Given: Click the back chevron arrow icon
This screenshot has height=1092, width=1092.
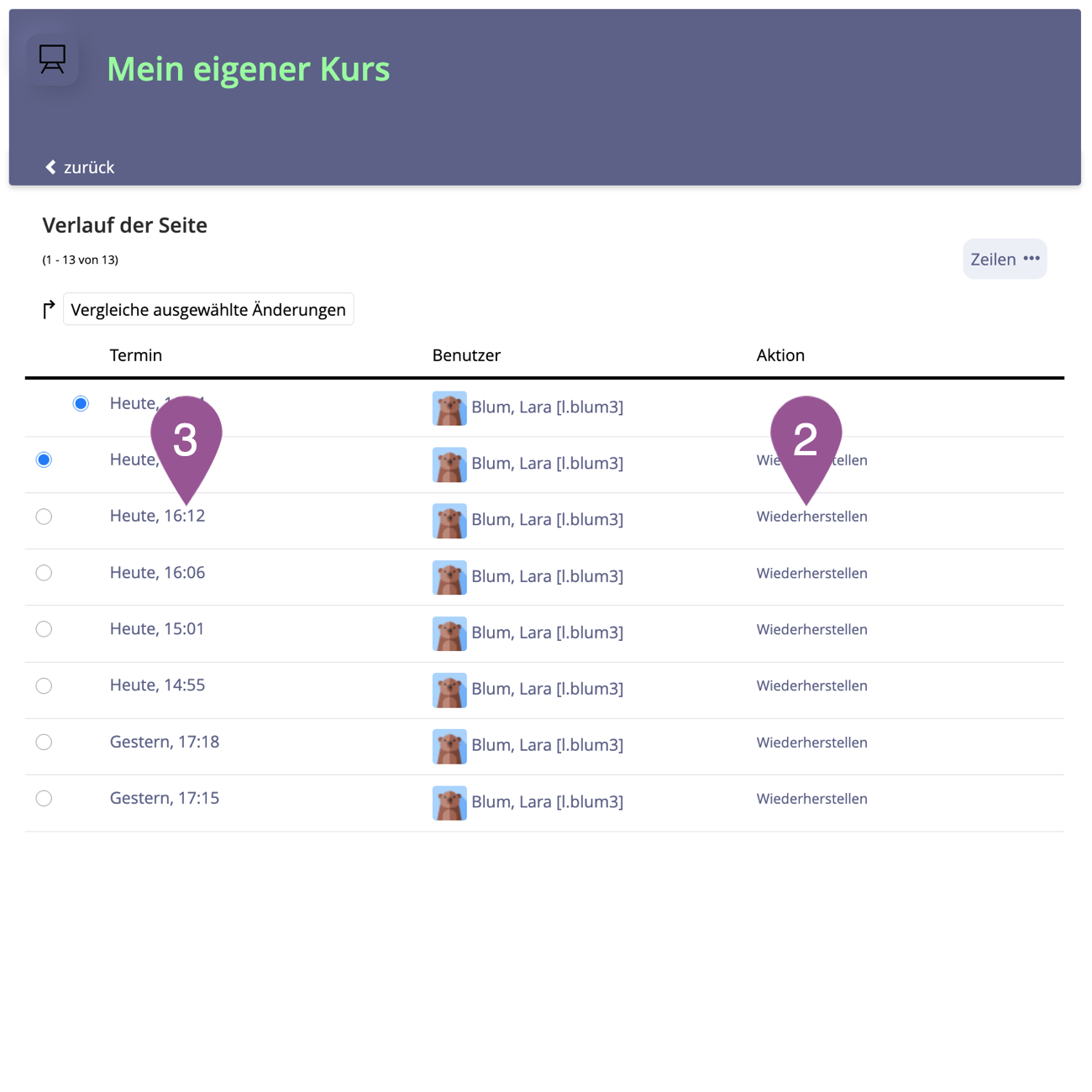Looking at the screenshot, I should 50,167.
